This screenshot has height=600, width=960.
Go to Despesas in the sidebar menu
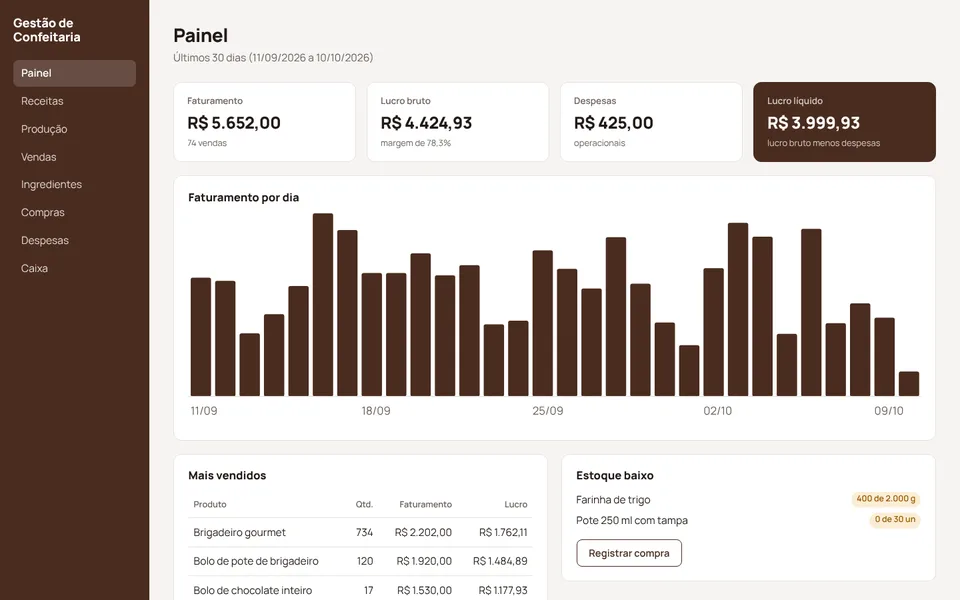pyautogui.click(x=74, y=241)
